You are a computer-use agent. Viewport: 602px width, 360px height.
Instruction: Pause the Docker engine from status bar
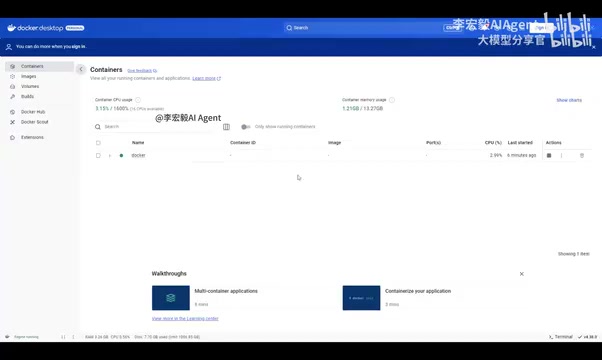(63, 337)
